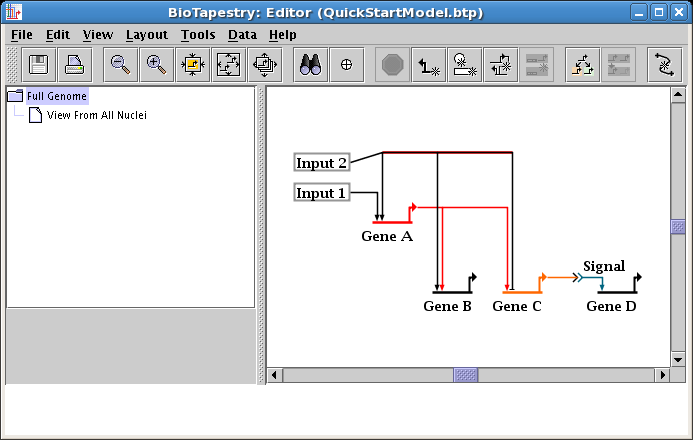Viewport: 693px width, 440px height.
Task: Click the horizontal scrollbar right arrow
Action: click(x=659, y=375)
